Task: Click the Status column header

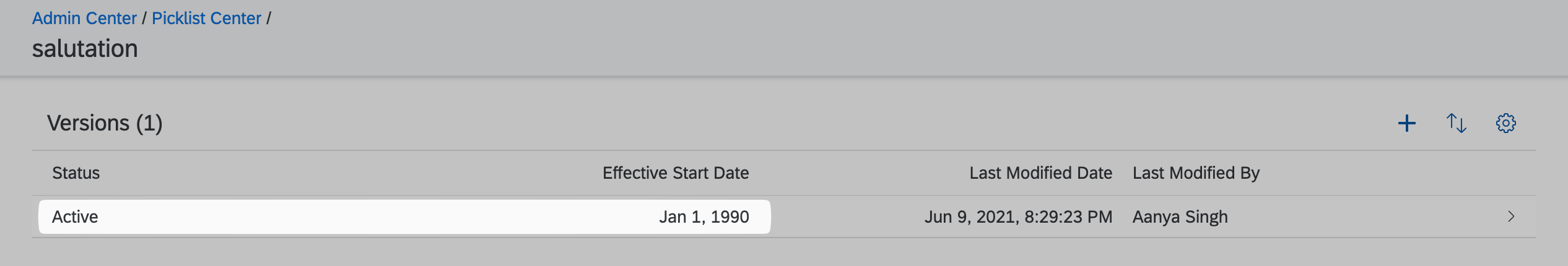Action: (76, 173)
